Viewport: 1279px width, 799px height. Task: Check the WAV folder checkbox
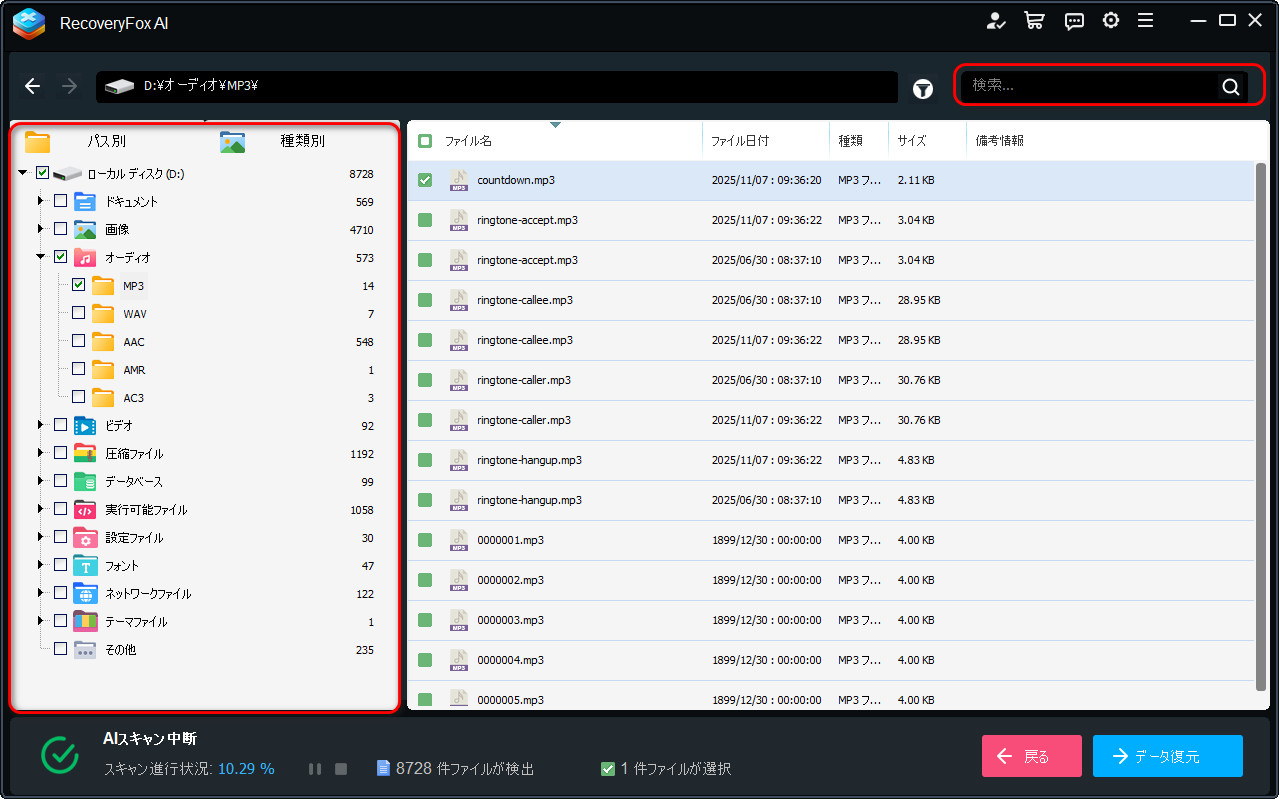click(78, 313)
